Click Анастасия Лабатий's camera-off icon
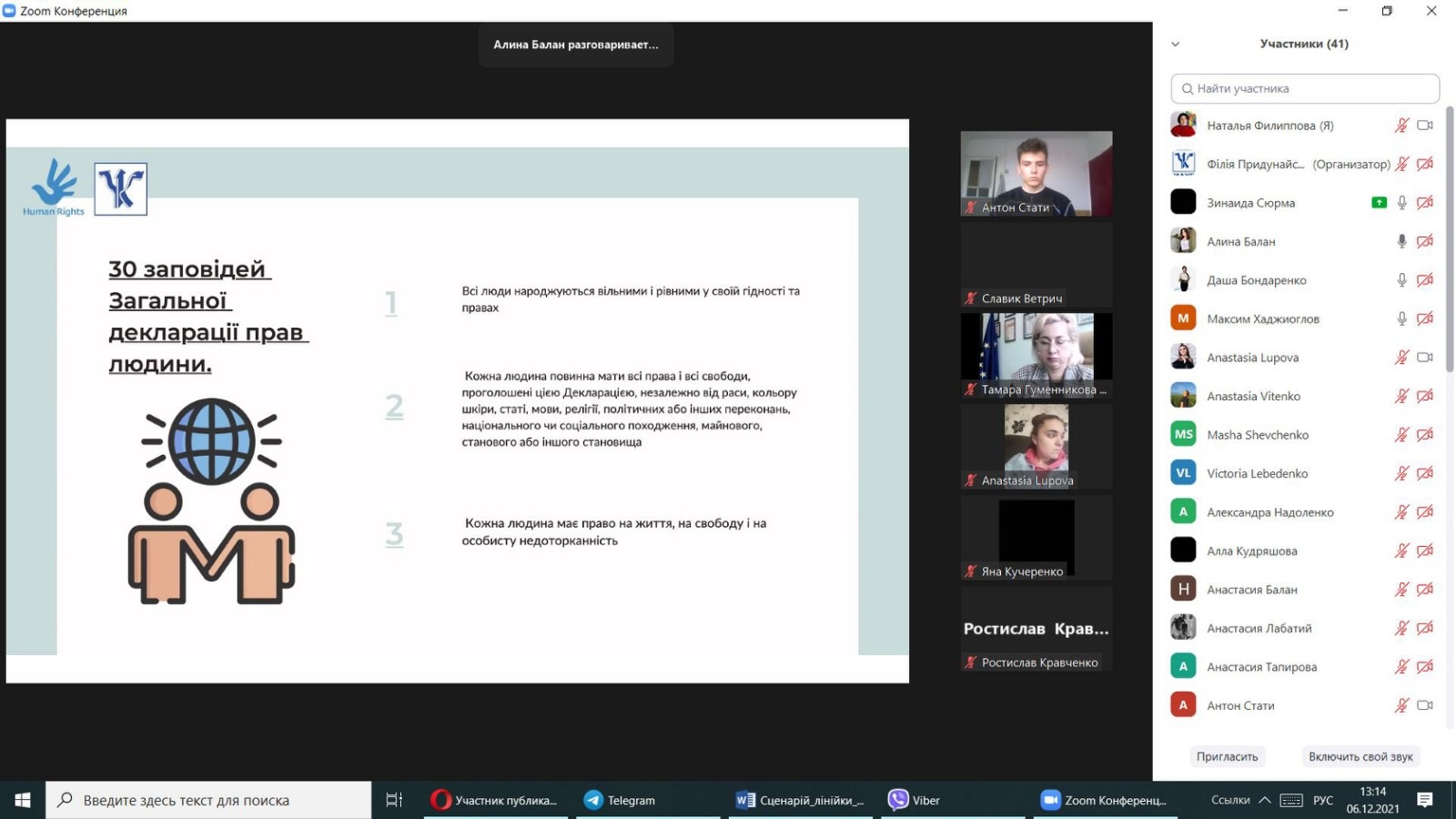This screenshot has height=819, width=1456. (x=1425, y=628)
